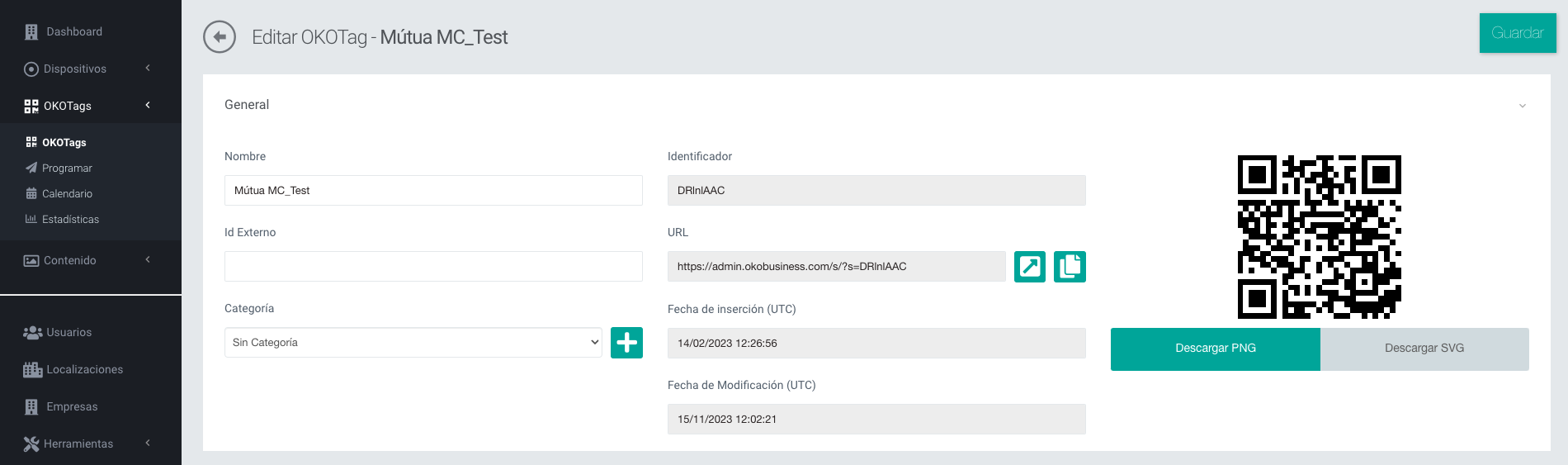Save changes with Guardar button

point(1518,33)
